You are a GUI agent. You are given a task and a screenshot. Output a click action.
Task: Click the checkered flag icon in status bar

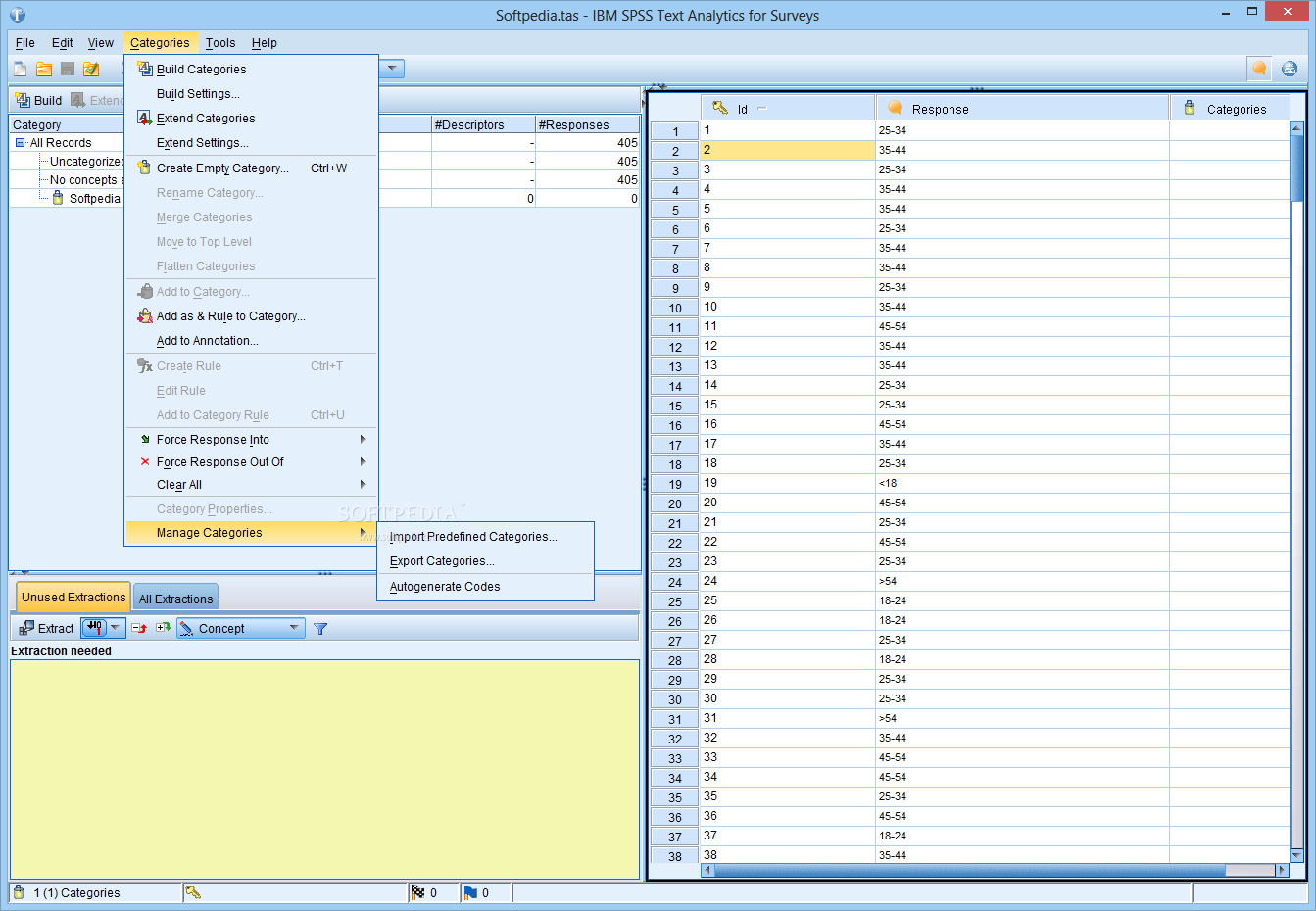point(418,892)
